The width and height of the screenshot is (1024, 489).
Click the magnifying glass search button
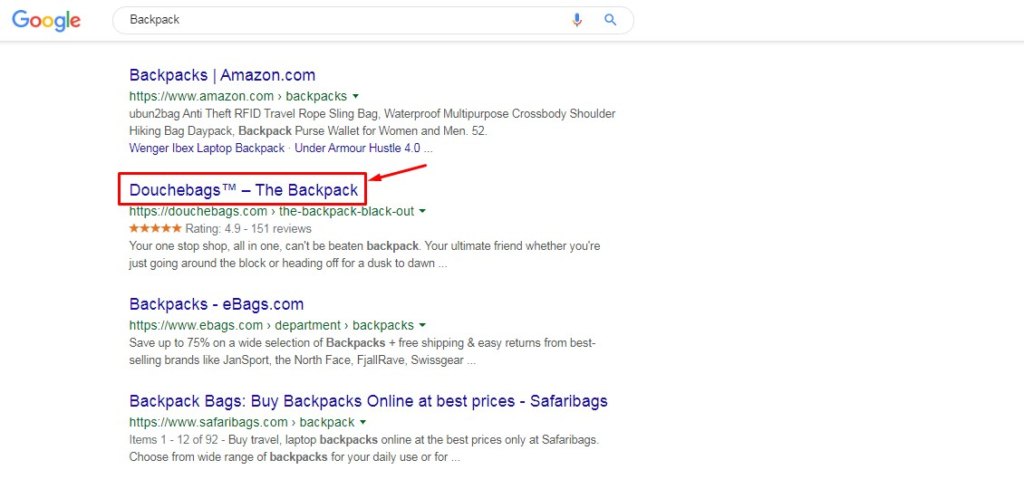point(610,20)
